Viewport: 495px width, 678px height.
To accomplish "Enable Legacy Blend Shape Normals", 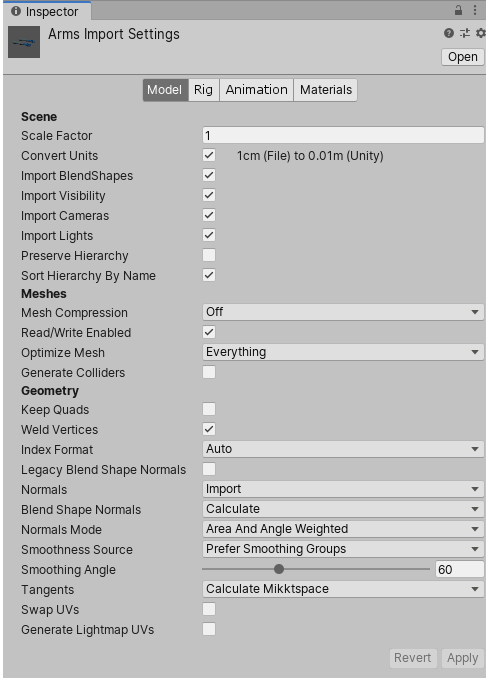I will coord(209,469).
